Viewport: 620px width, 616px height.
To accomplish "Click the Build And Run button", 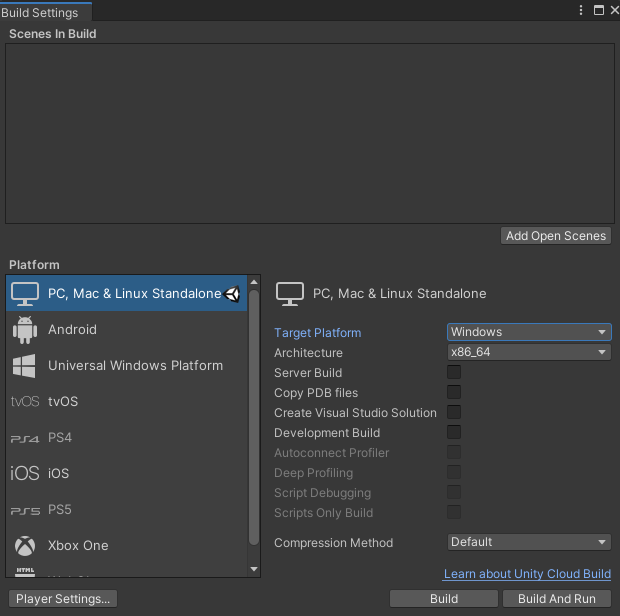I will click(x=557, y=599).
